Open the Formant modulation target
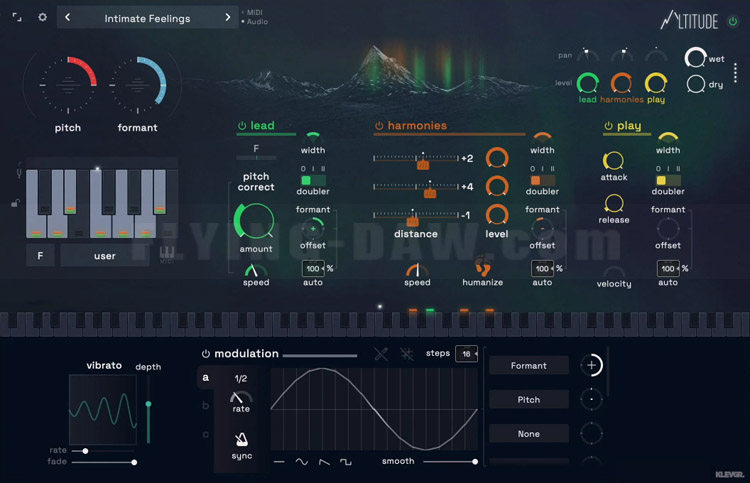This screenshot has width=750, height=483. click(529, 365)
